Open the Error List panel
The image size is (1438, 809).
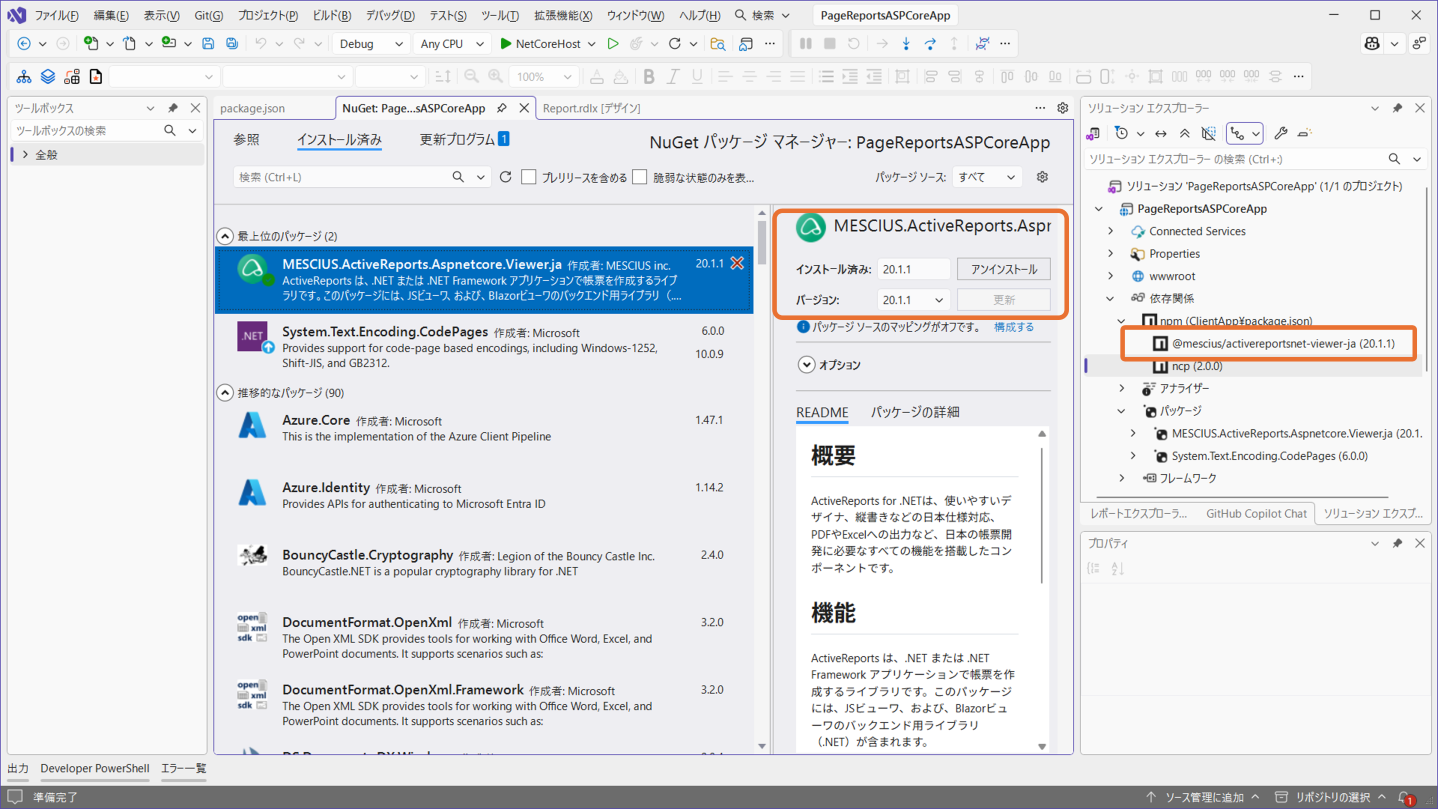pos(183,769)
